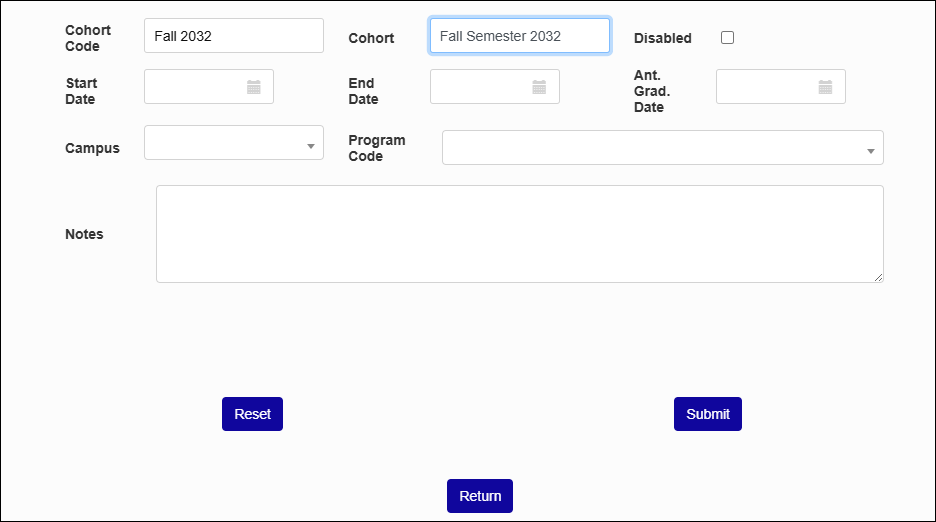936x522 pixels.
Task: Focus the End Date text field
Action: (481, 87)
